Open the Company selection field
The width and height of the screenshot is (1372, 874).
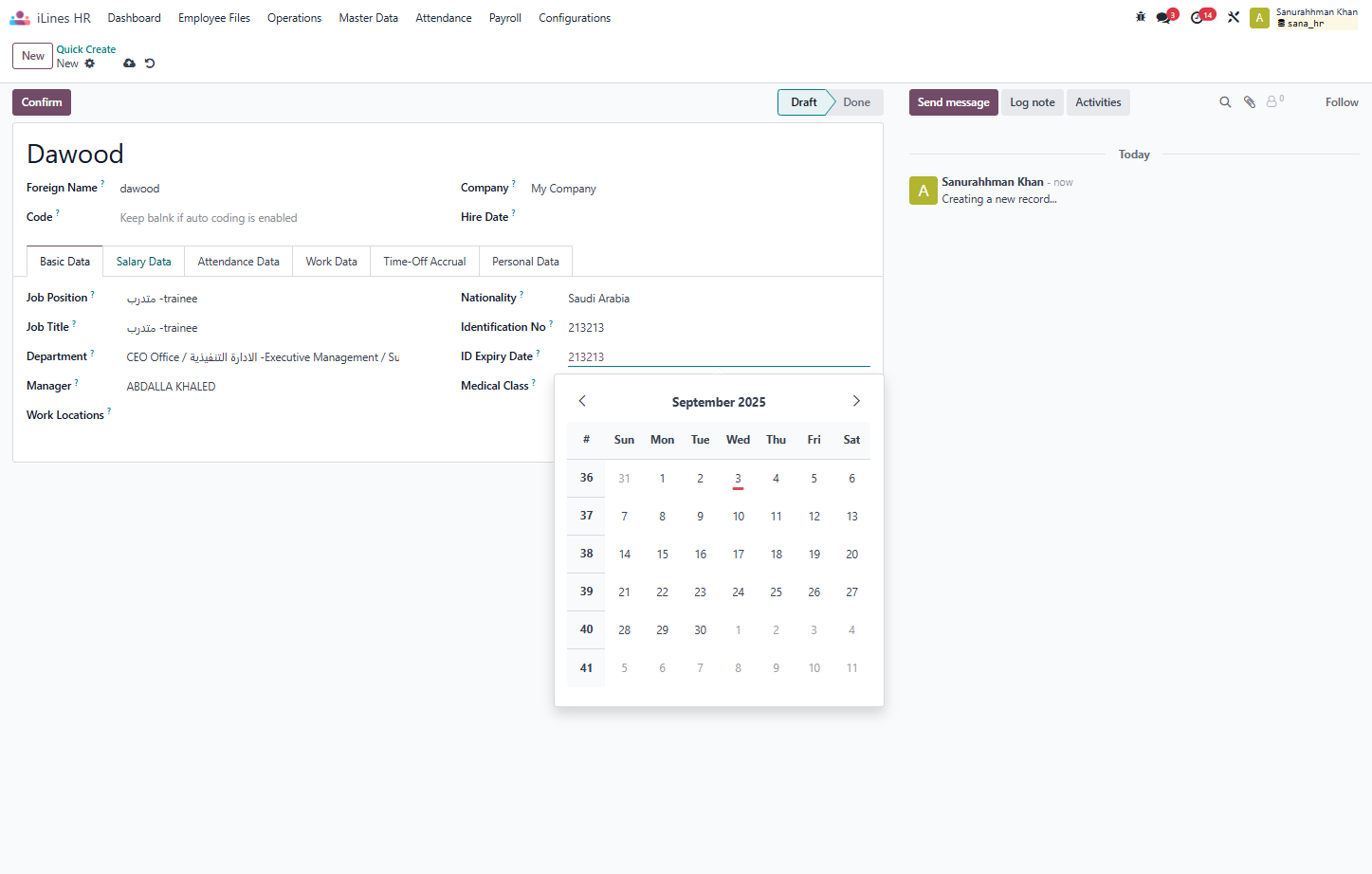click(700, 189)
